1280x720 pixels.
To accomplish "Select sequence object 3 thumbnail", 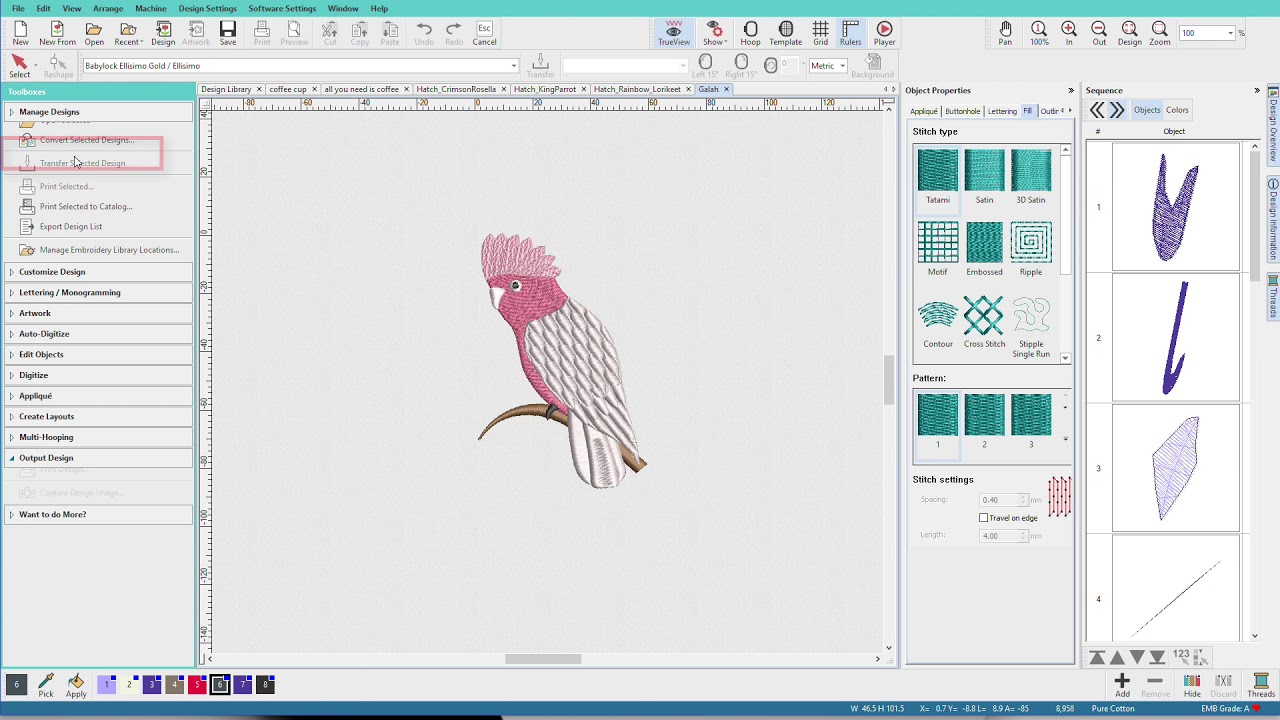I will (x=1175, y=468).
